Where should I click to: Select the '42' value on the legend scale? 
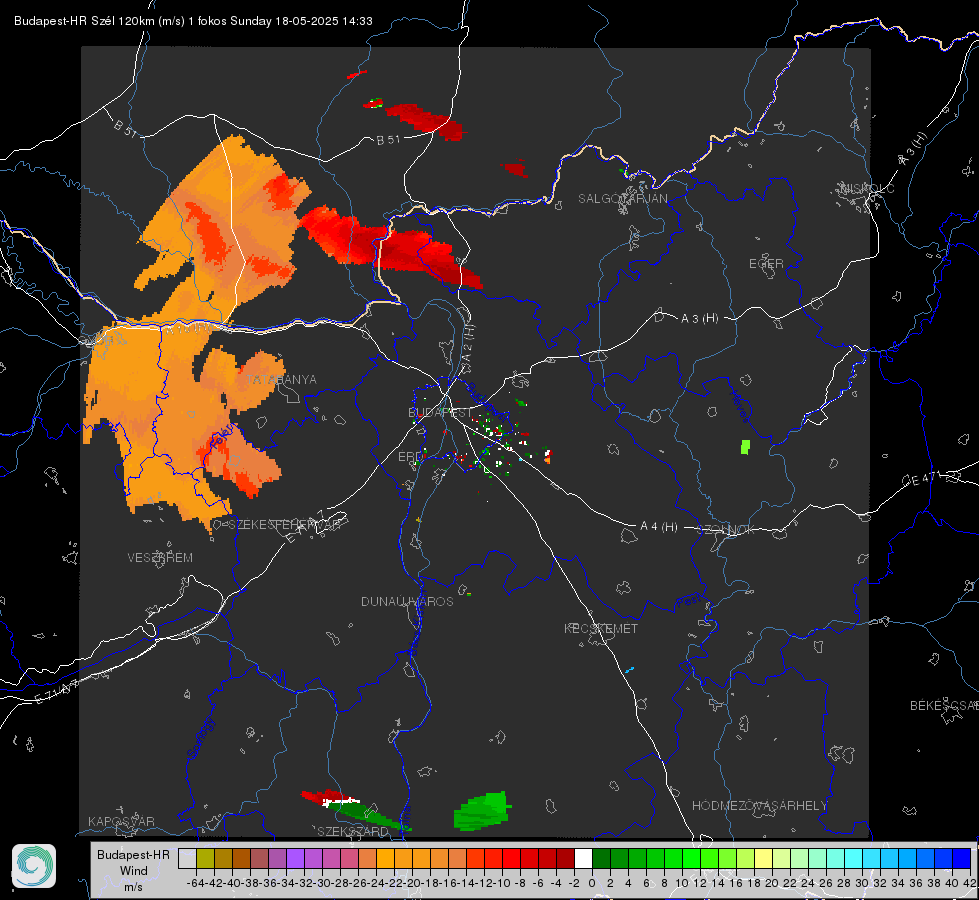point(969,883)
